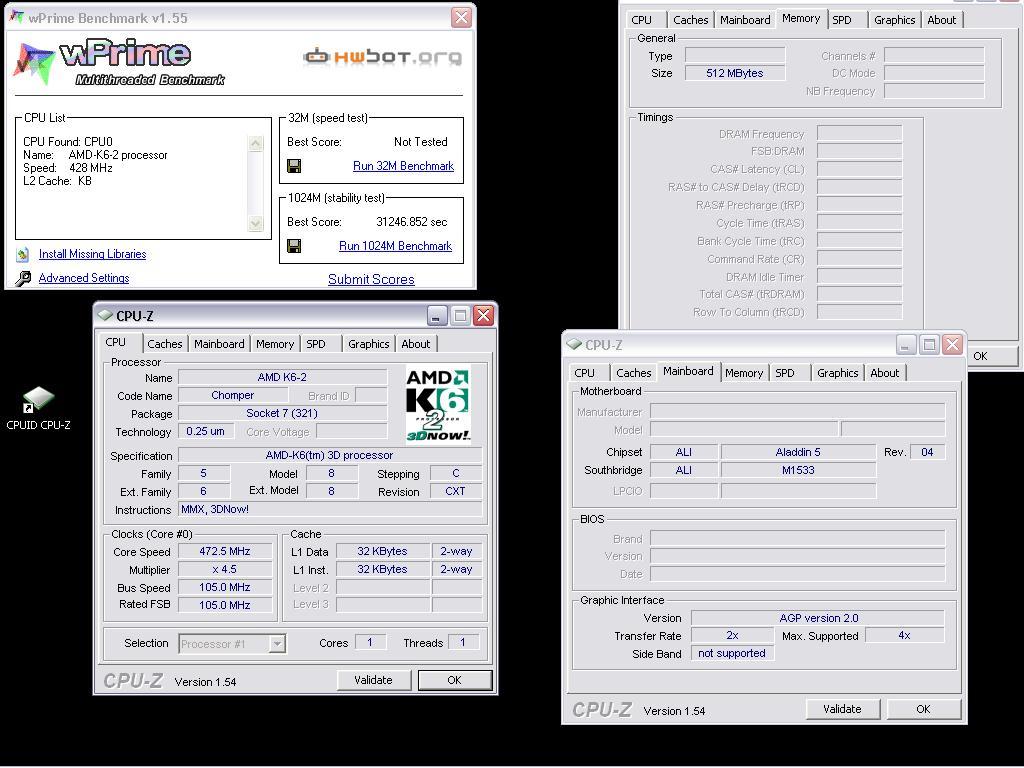Screen dimensions: 1024x768
Task: Click the Package value Socket 7 (321)
Action: point(282,413)
